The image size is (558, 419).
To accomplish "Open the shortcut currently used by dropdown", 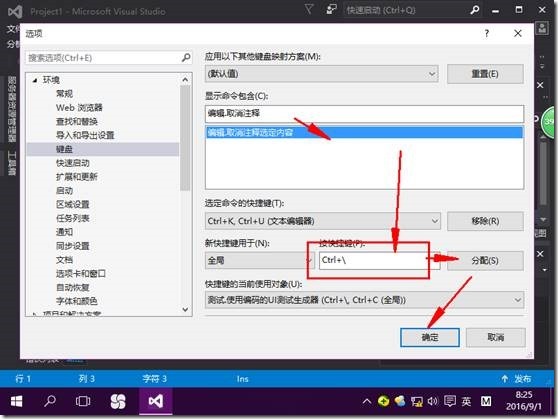I will click(x=364, y=300).
